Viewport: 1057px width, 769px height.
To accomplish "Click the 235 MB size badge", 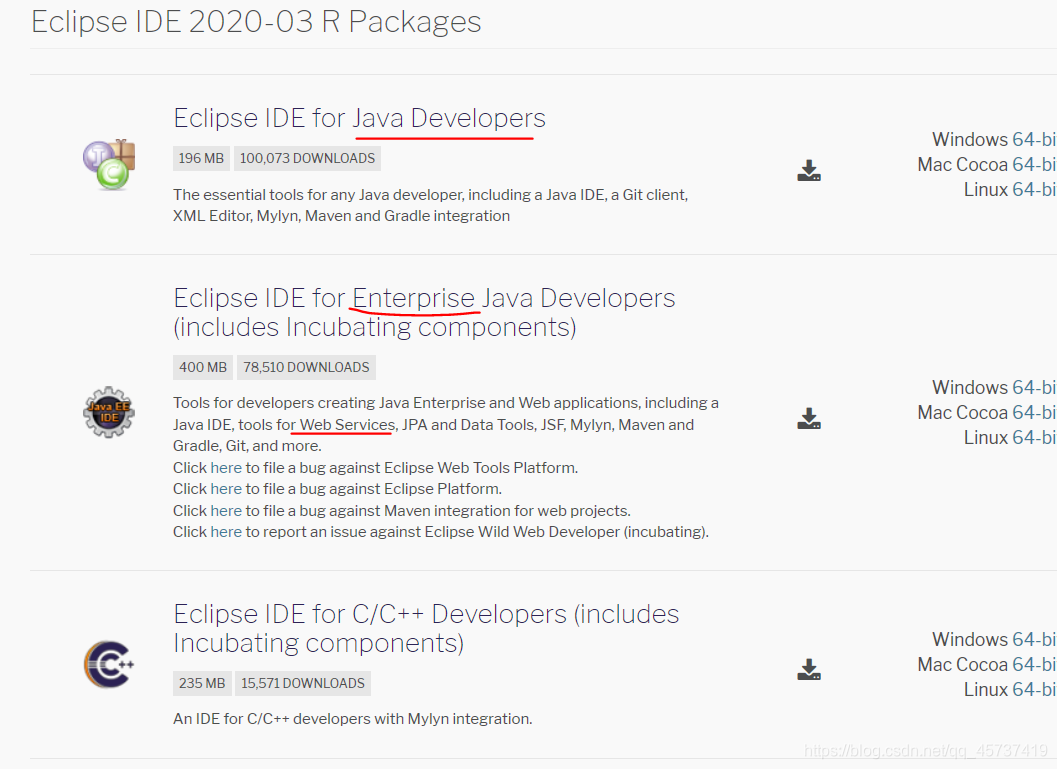I will [202, 683].
